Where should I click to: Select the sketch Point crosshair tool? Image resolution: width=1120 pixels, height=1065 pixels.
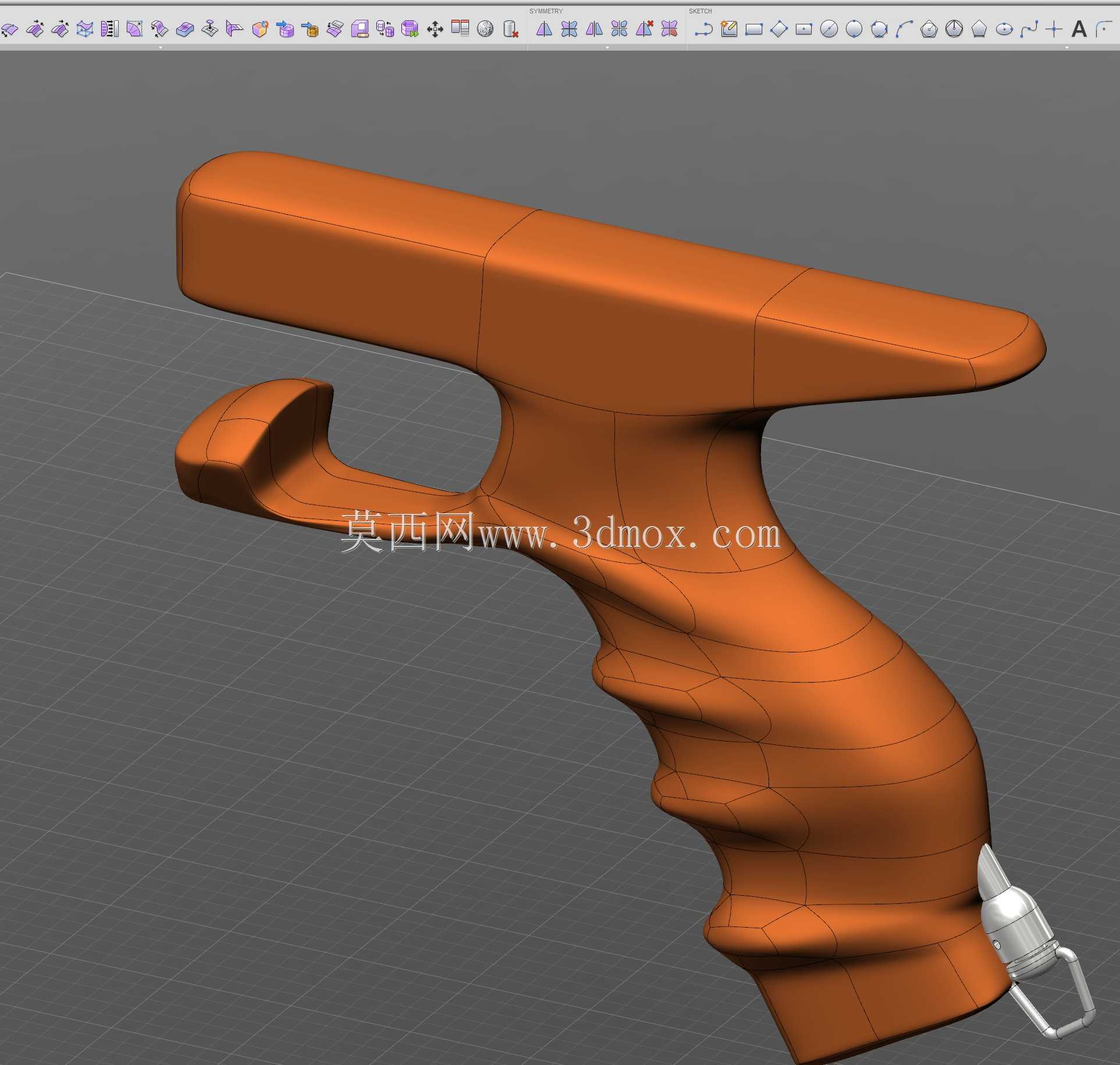pos(1054,29)
